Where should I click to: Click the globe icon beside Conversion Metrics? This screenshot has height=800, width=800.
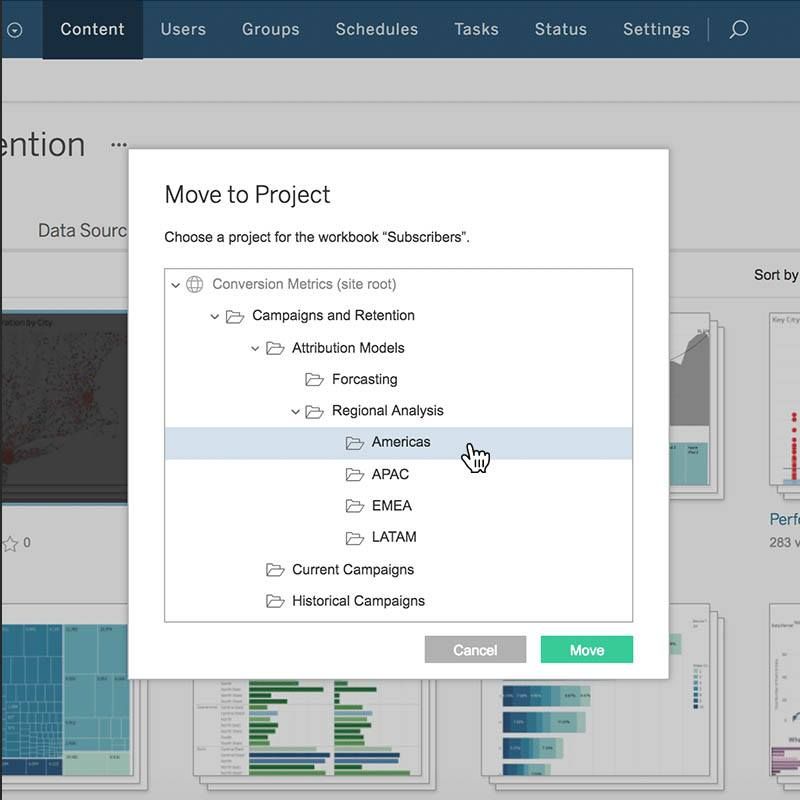(195, 284)
